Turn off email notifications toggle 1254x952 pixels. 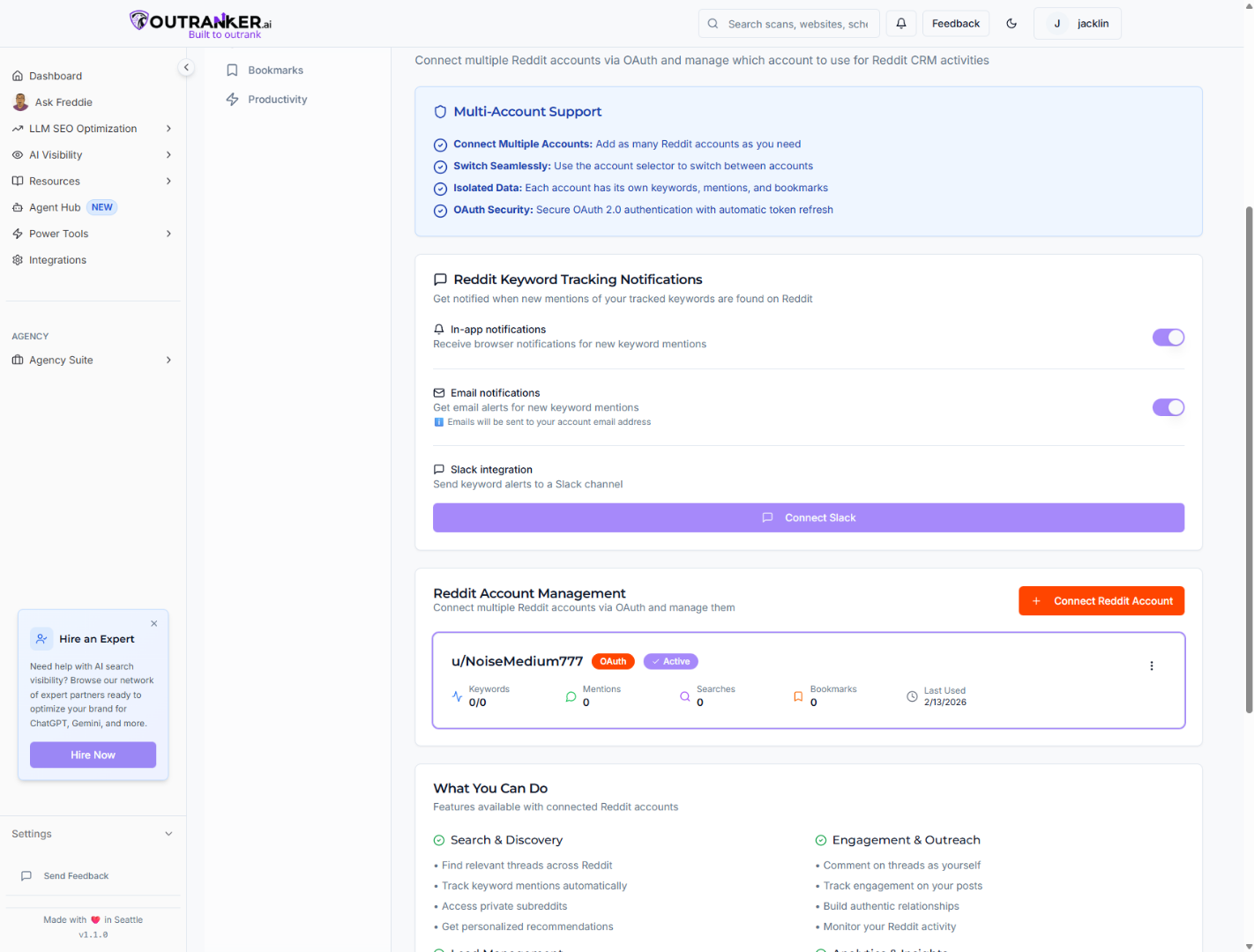[1168, 407]
